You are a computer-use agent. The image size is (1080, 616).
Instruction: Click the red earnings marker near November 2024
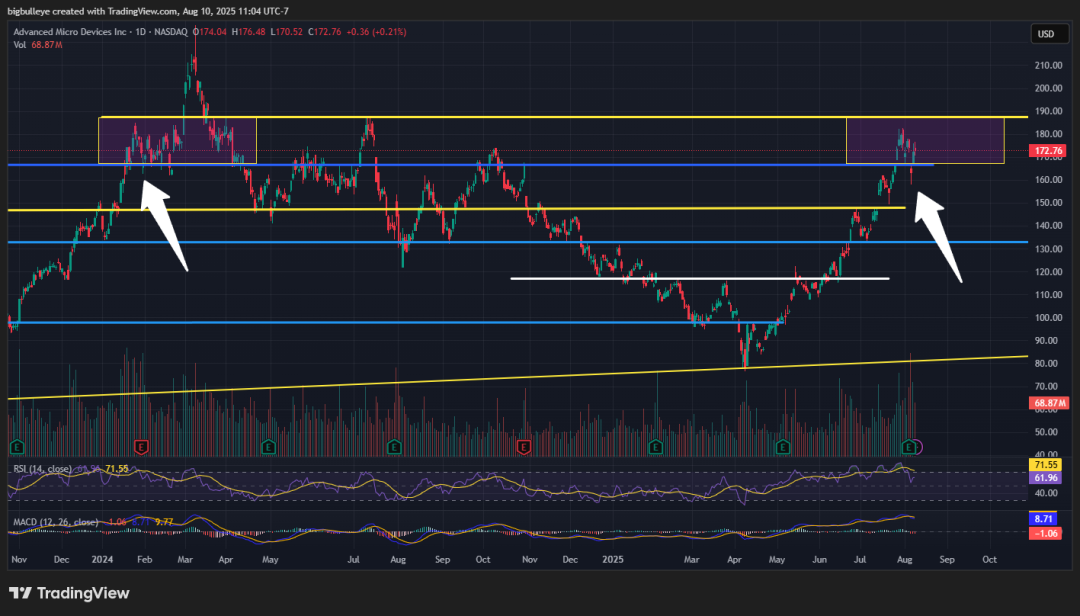pyautogui.click(x=523, y=447)
